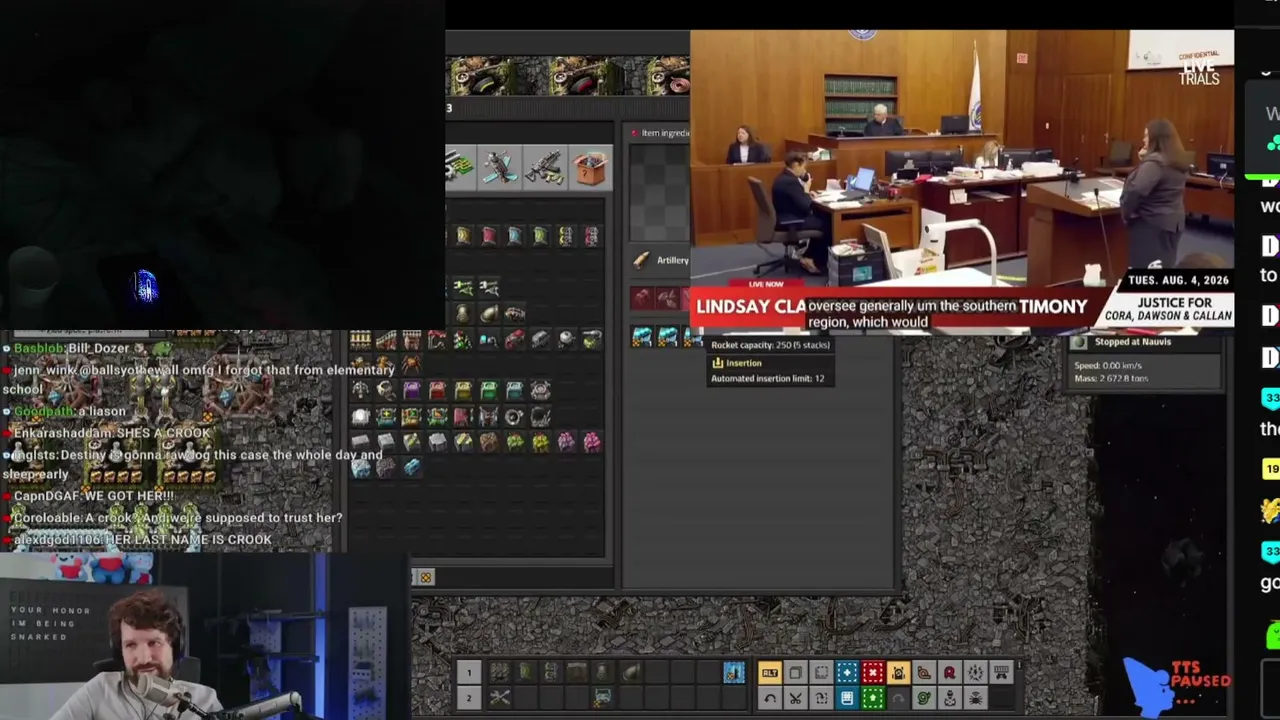Click the greyed redo arrow shortcut
The width and height of the screenshot is (1280, 720).
898,698
